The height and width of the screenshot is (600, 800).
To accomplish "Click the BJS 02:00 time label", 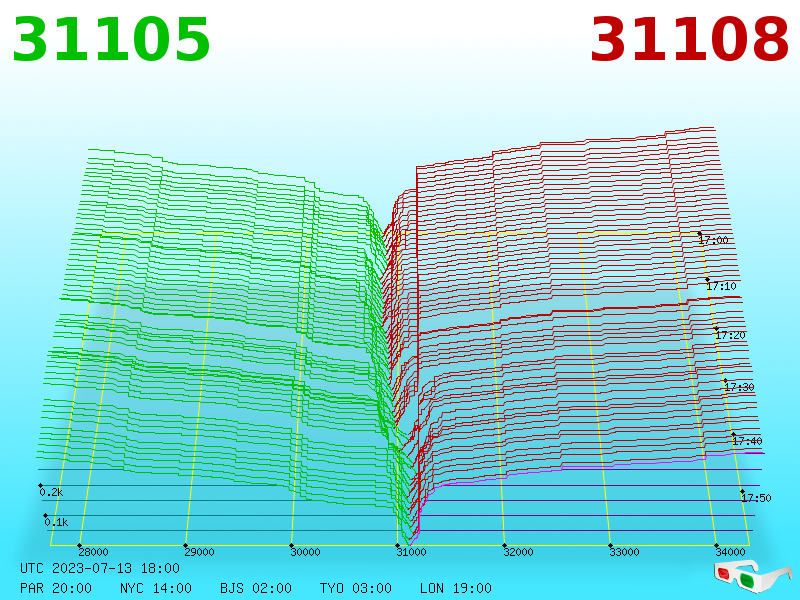I will [x=256, y=588].
